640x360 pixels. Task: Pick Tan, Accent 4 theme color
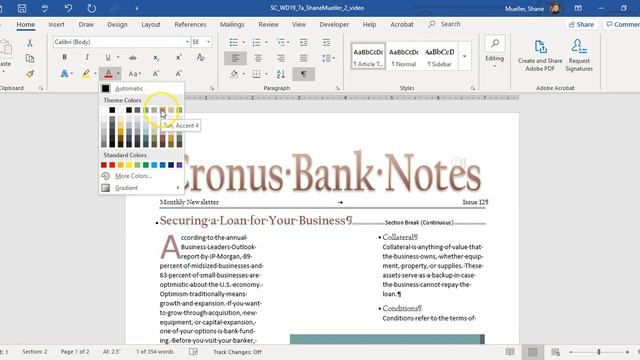click(162, 110)
